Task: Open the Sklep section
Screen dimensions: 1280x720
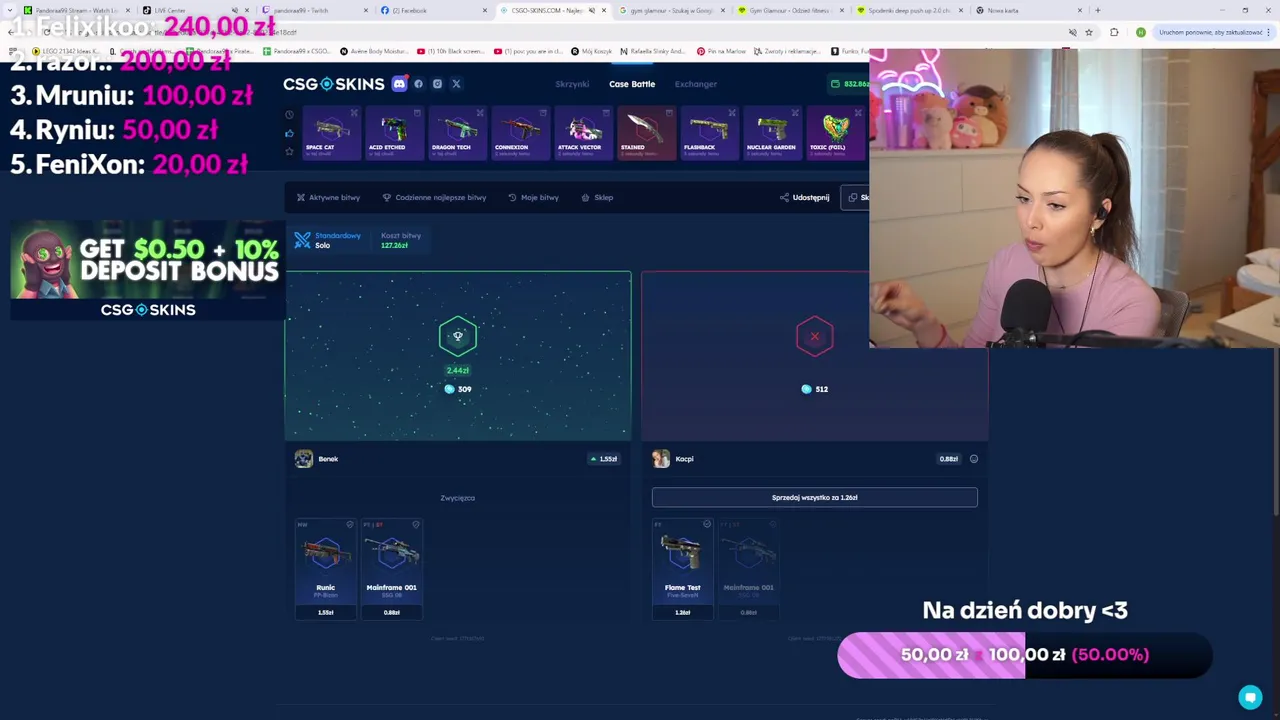Action: [597, 197]
